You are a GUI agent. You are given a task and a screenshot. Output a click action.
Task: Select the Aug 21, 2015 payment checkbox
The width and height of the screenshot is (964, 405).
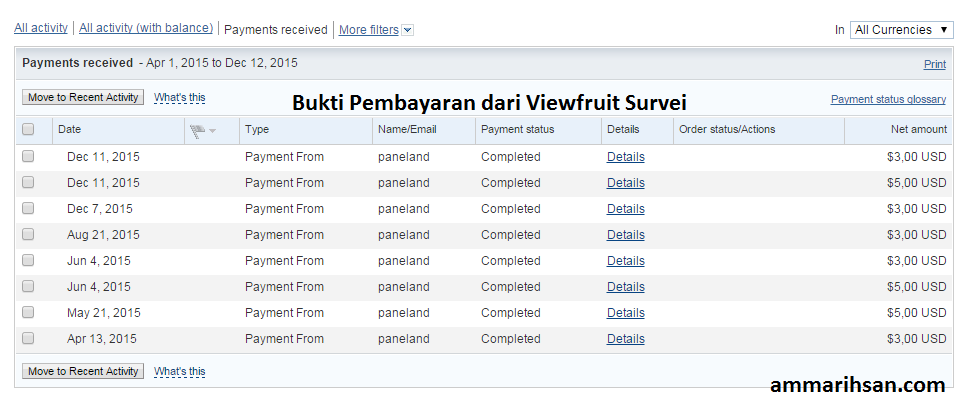(28, 235)
